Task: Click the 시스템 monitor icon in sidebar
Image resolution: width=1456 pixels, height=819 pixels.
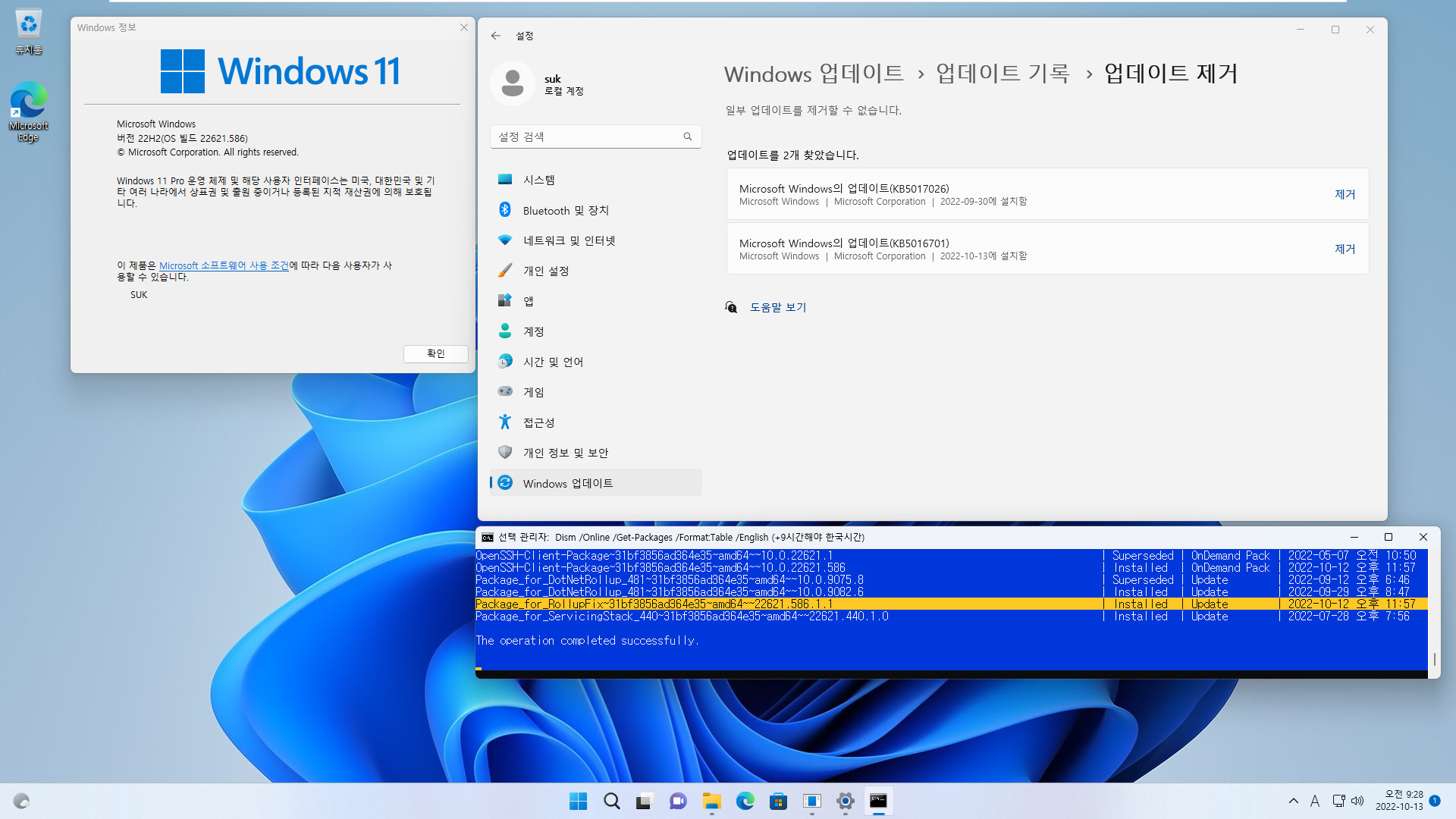Action: [505, 179]
